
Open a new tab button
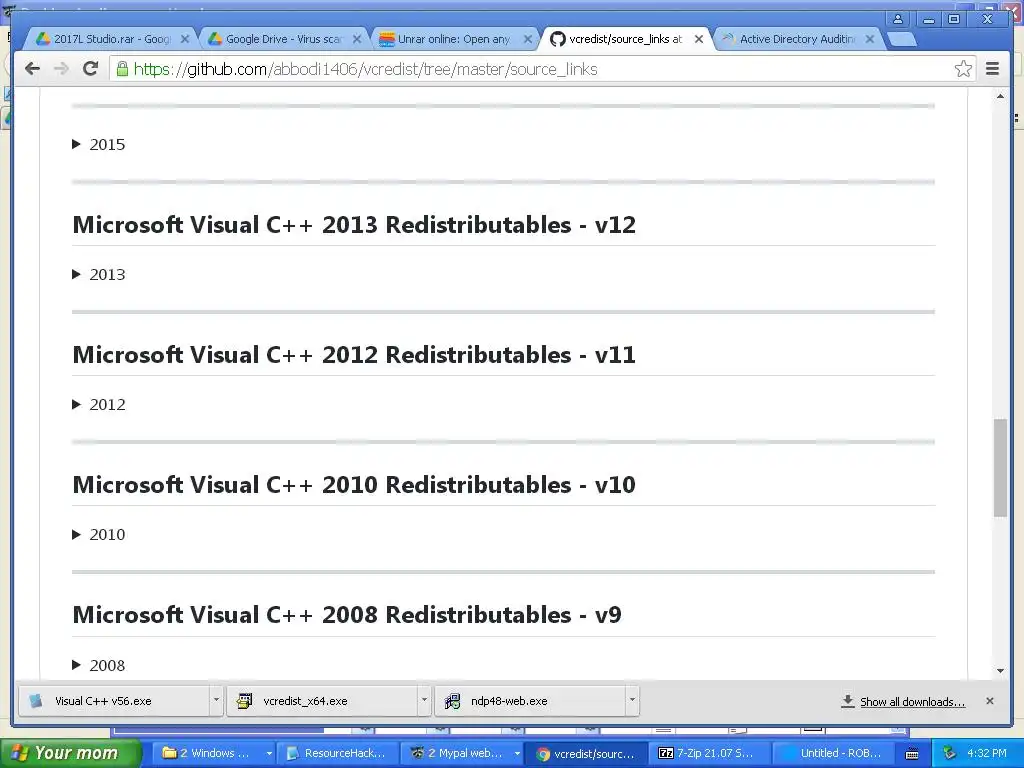coord(903,40)
